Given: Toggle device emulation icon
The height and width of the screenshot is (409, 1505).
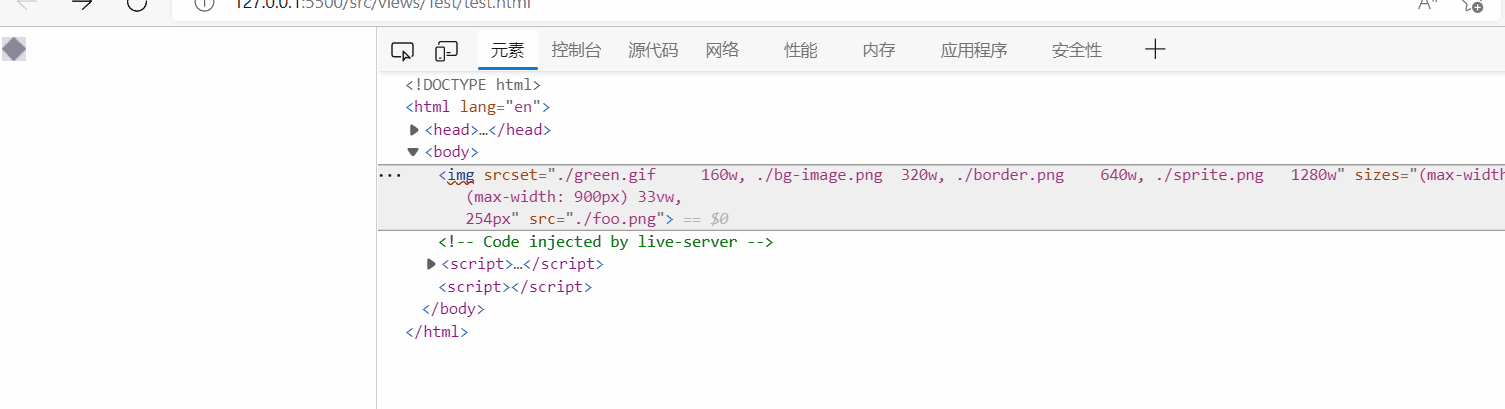Looking at the screenshot, I should coord(446,50).
